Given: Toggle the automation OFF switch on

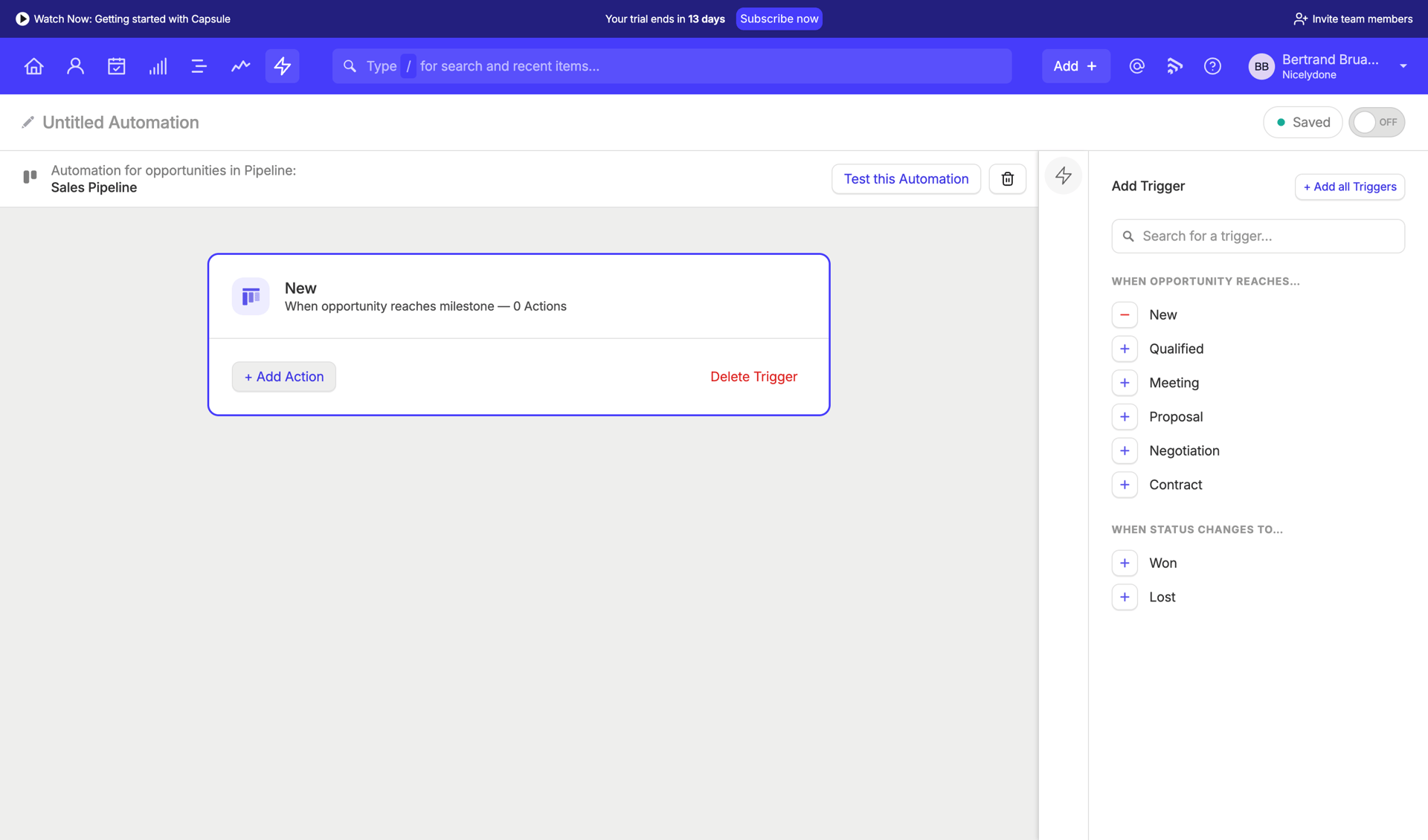Looking at the screenshot, I should [1377, 122].
